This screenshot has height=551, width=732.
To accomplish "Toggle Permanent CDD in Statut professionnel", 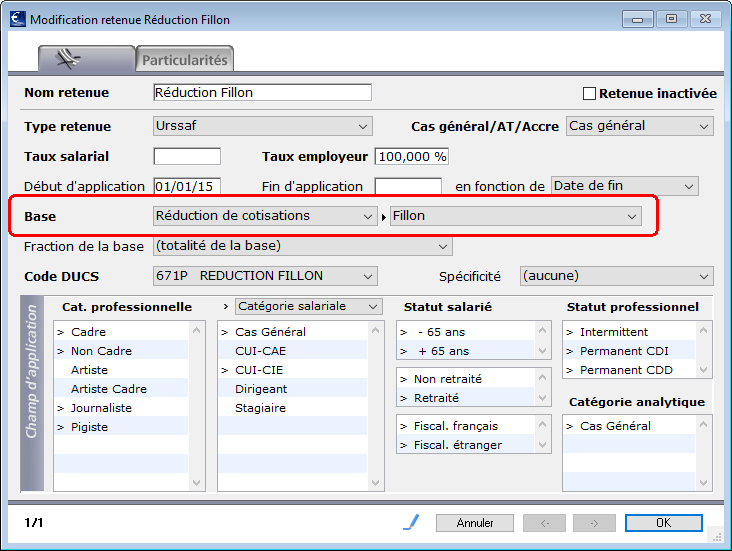I will click(x=629, y=370).
